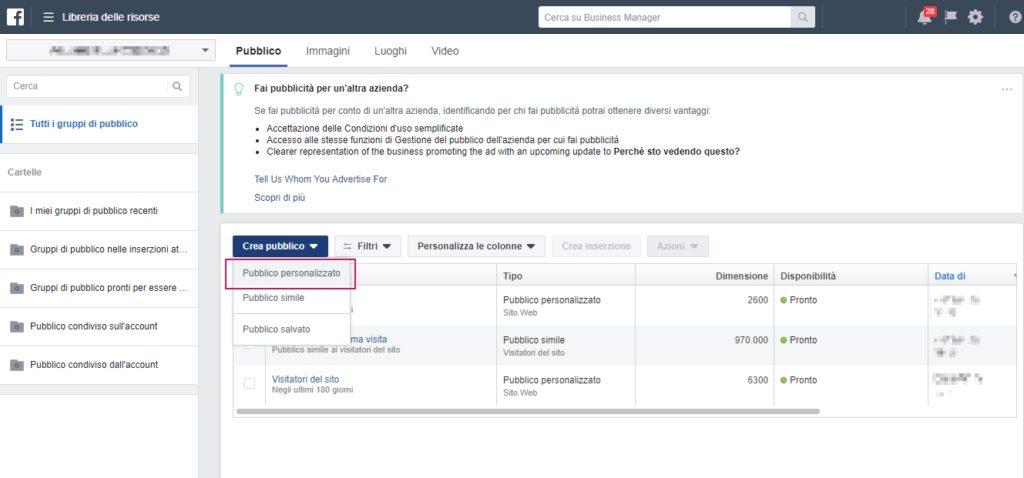Click the three-dots menu on the info banner
The height and width of the screenshot is (478, 1024).
1006,89
